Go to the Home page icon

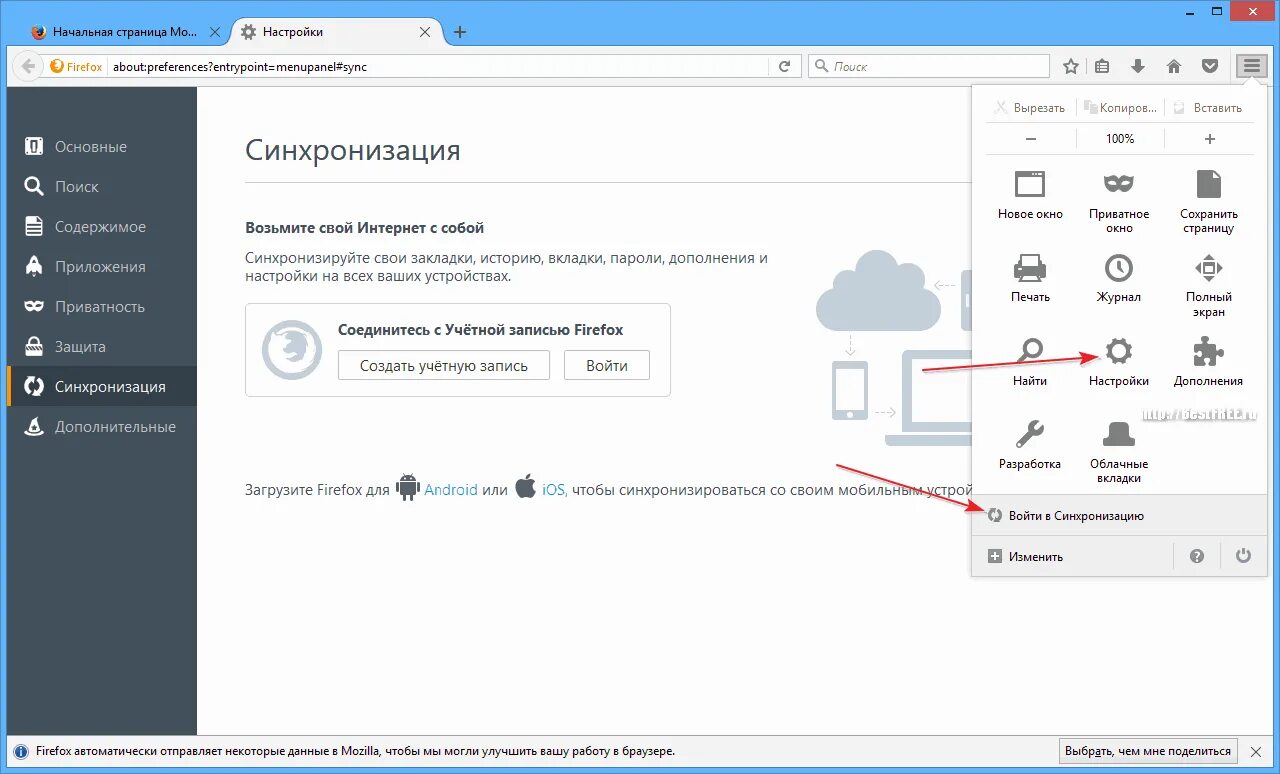point(1174,66)
